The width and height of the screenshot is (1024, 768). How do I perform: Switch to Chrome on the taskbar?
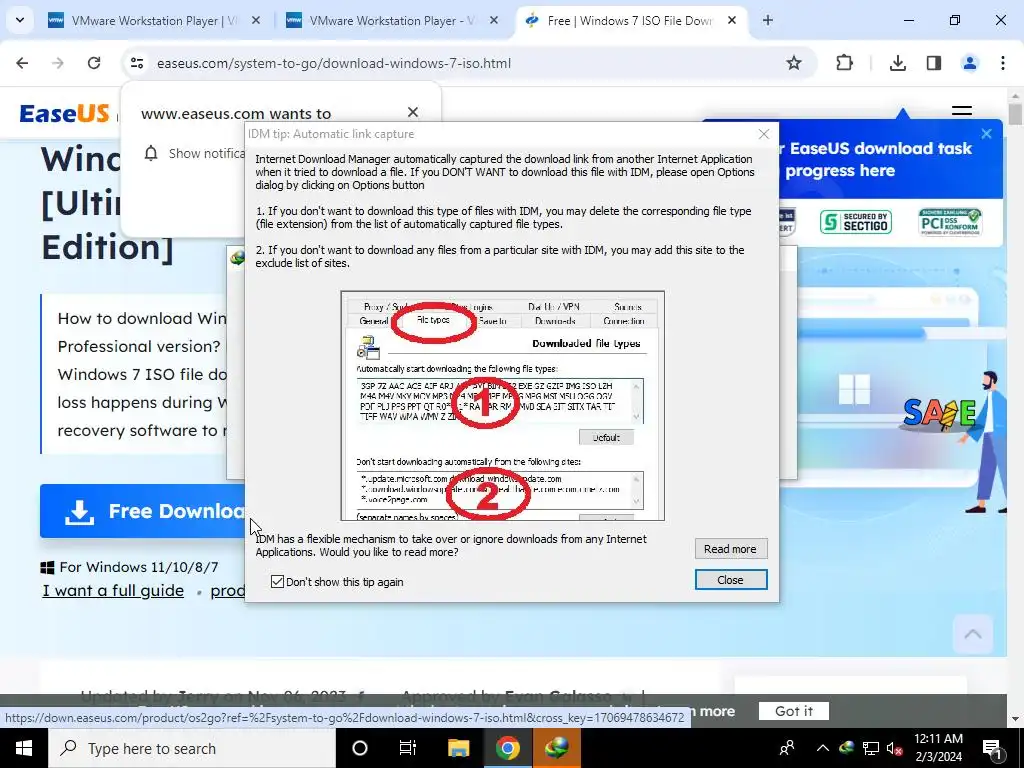507,748
